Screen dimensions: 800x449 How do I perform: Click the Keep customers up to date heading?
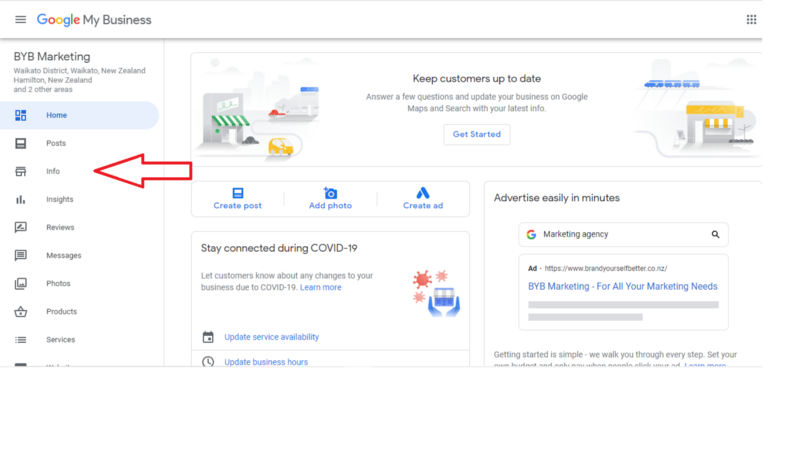pyautogui.click(x=477, y=79)
